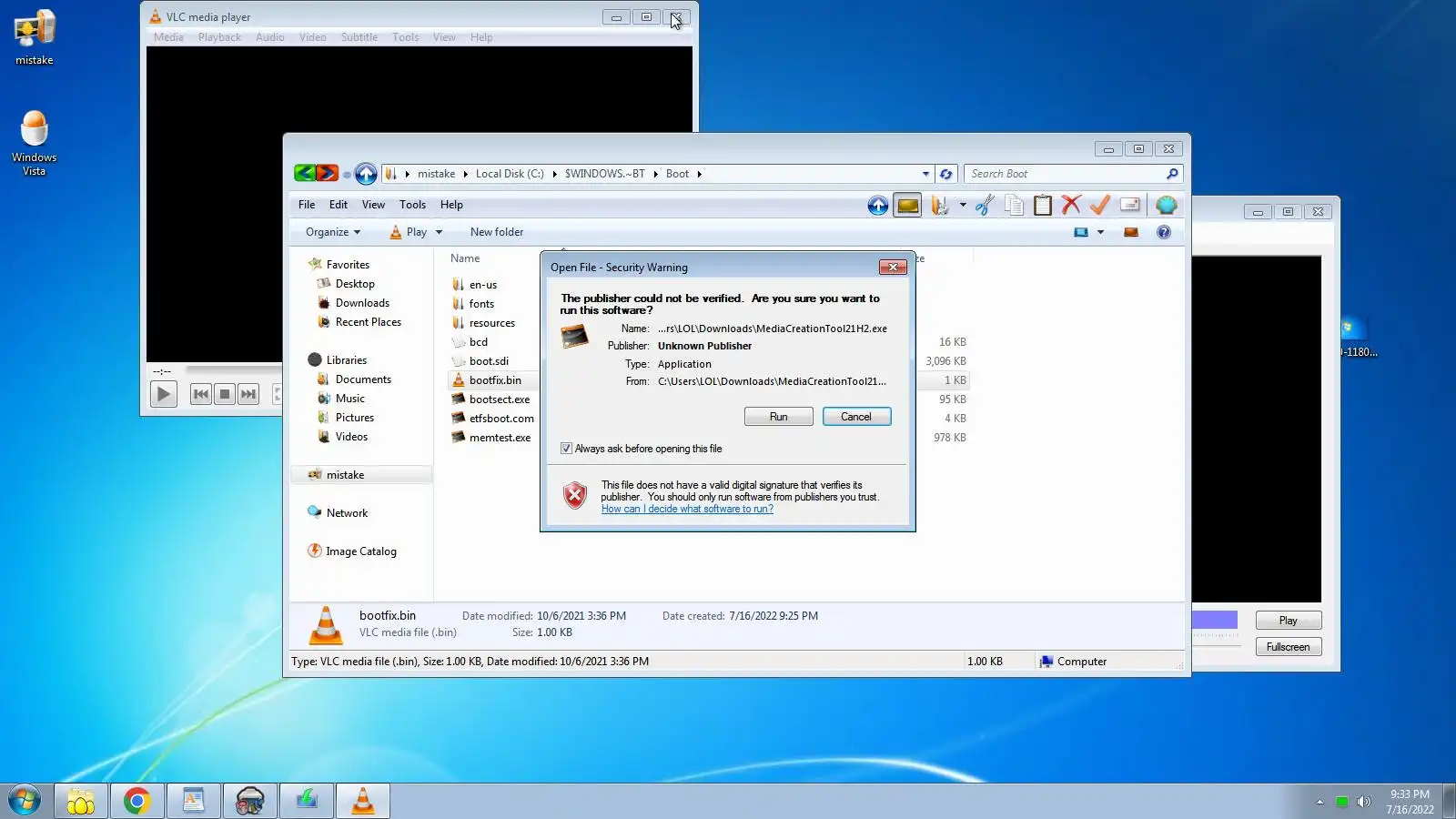The height and width of the screenshot is (819, 1456).
Task: Click the magnifier icon in Search Boot
Action: tap(1172, 174)
